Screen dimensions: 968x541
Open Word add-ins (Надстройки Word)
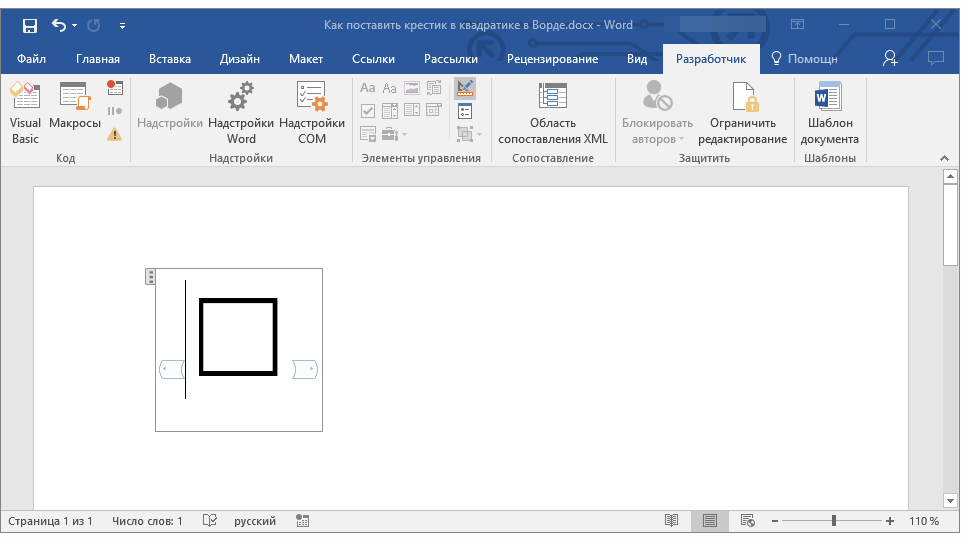241,112
